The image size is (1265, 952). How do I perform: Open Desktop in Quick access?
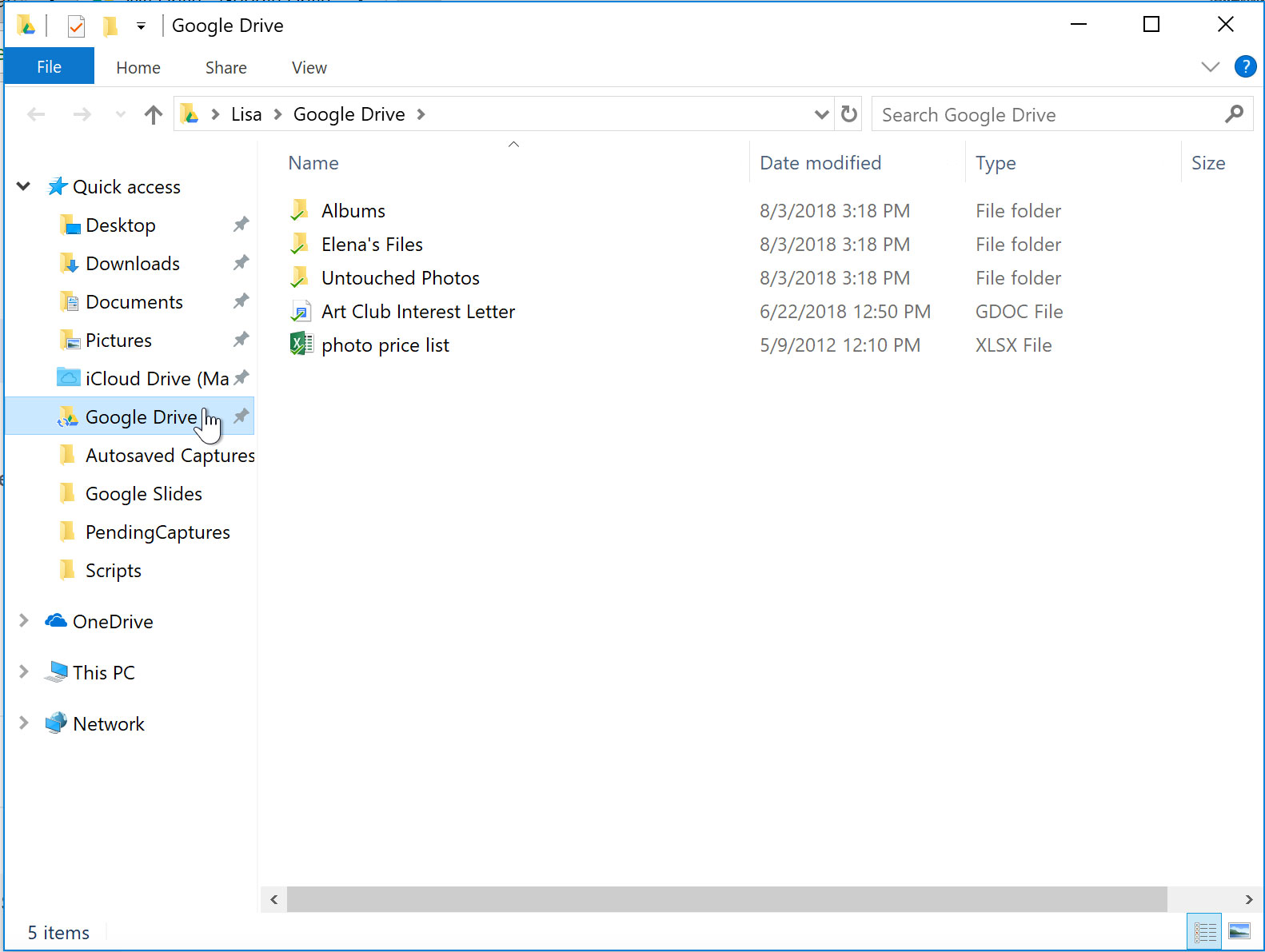pos(121,225)
